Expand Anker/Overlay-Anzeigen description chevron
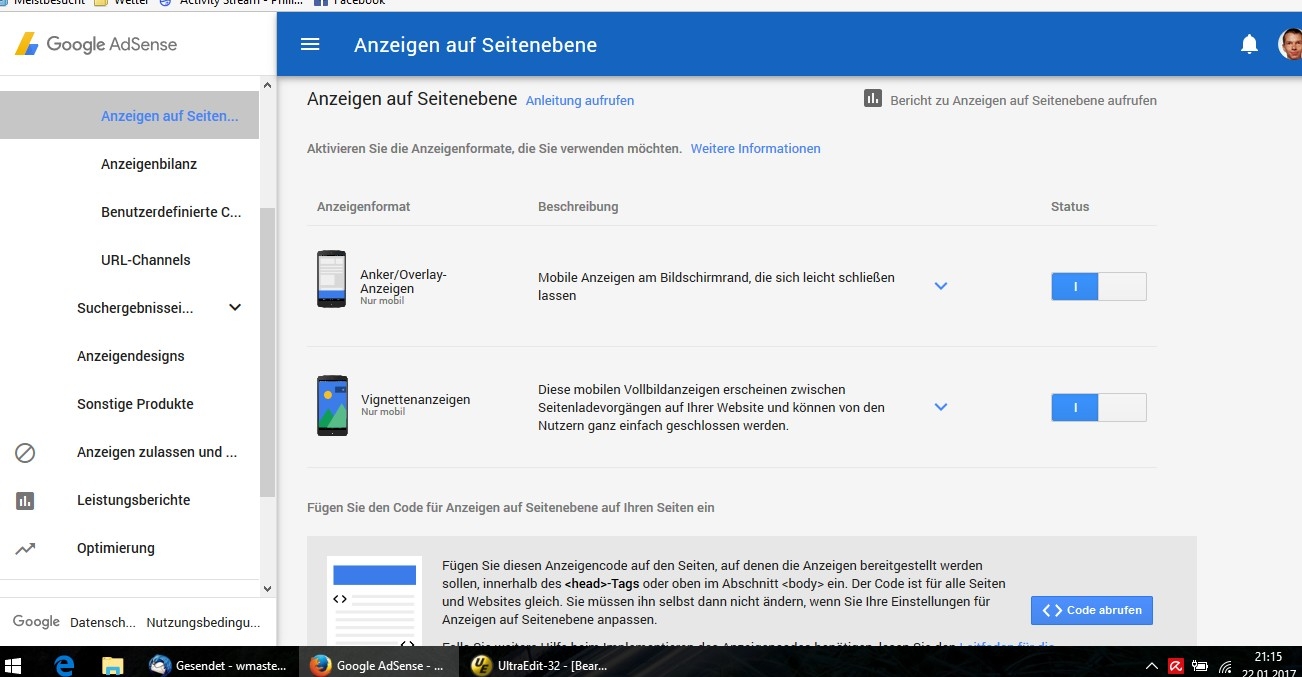 pos(940,286)
